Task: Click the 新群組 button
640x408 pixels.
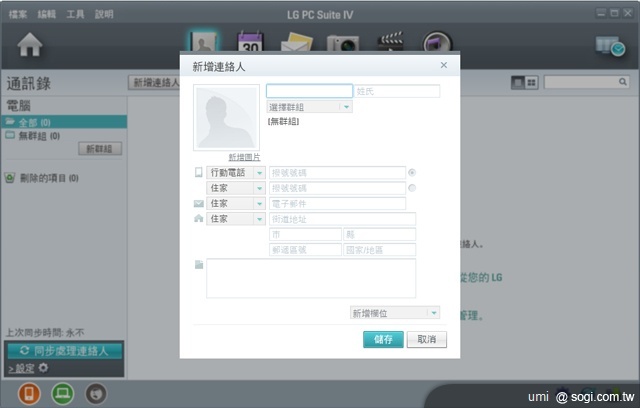Action: [100, 149]
